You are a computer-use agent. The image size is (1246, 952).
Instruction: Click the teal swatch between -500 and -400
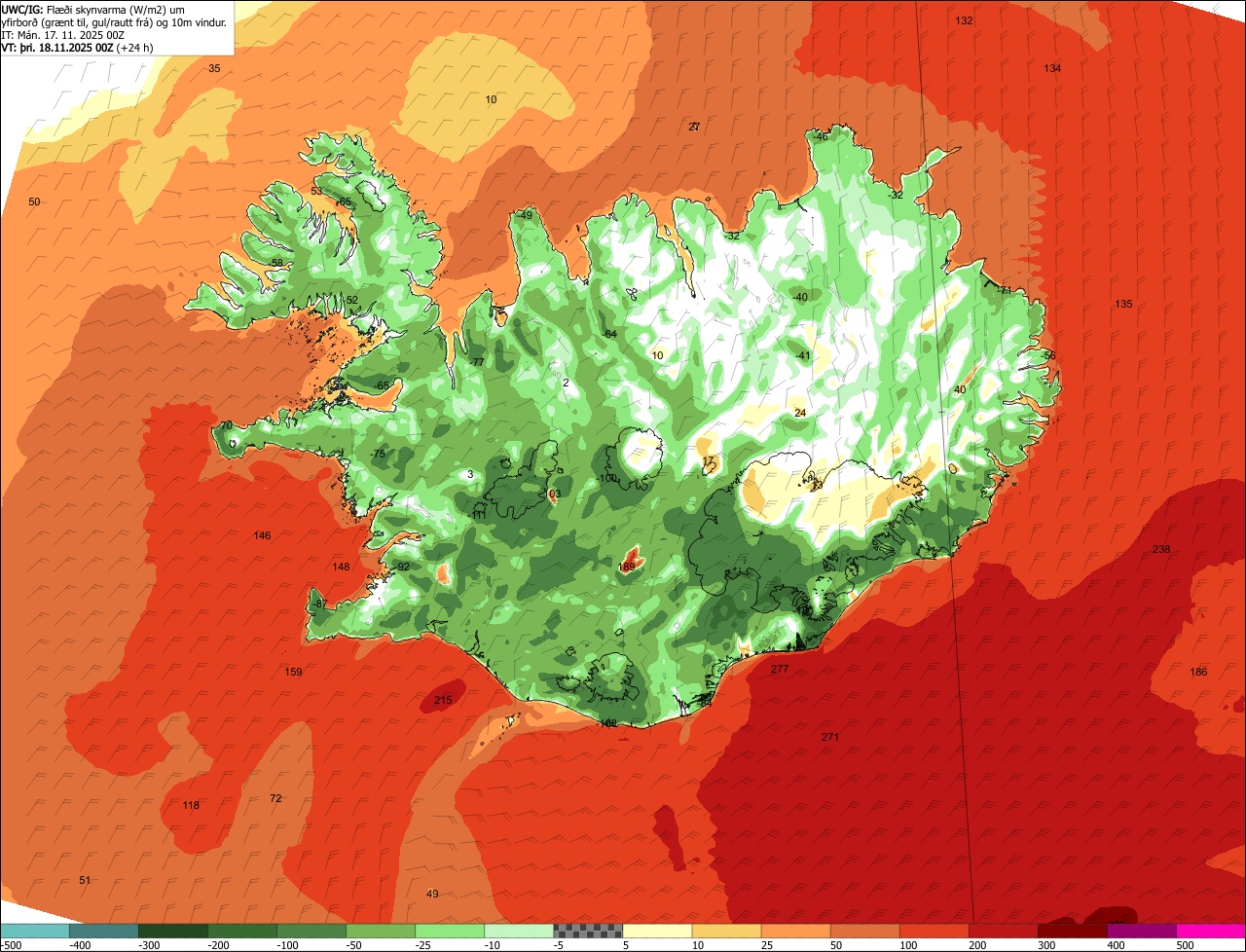tap(34, 931)
